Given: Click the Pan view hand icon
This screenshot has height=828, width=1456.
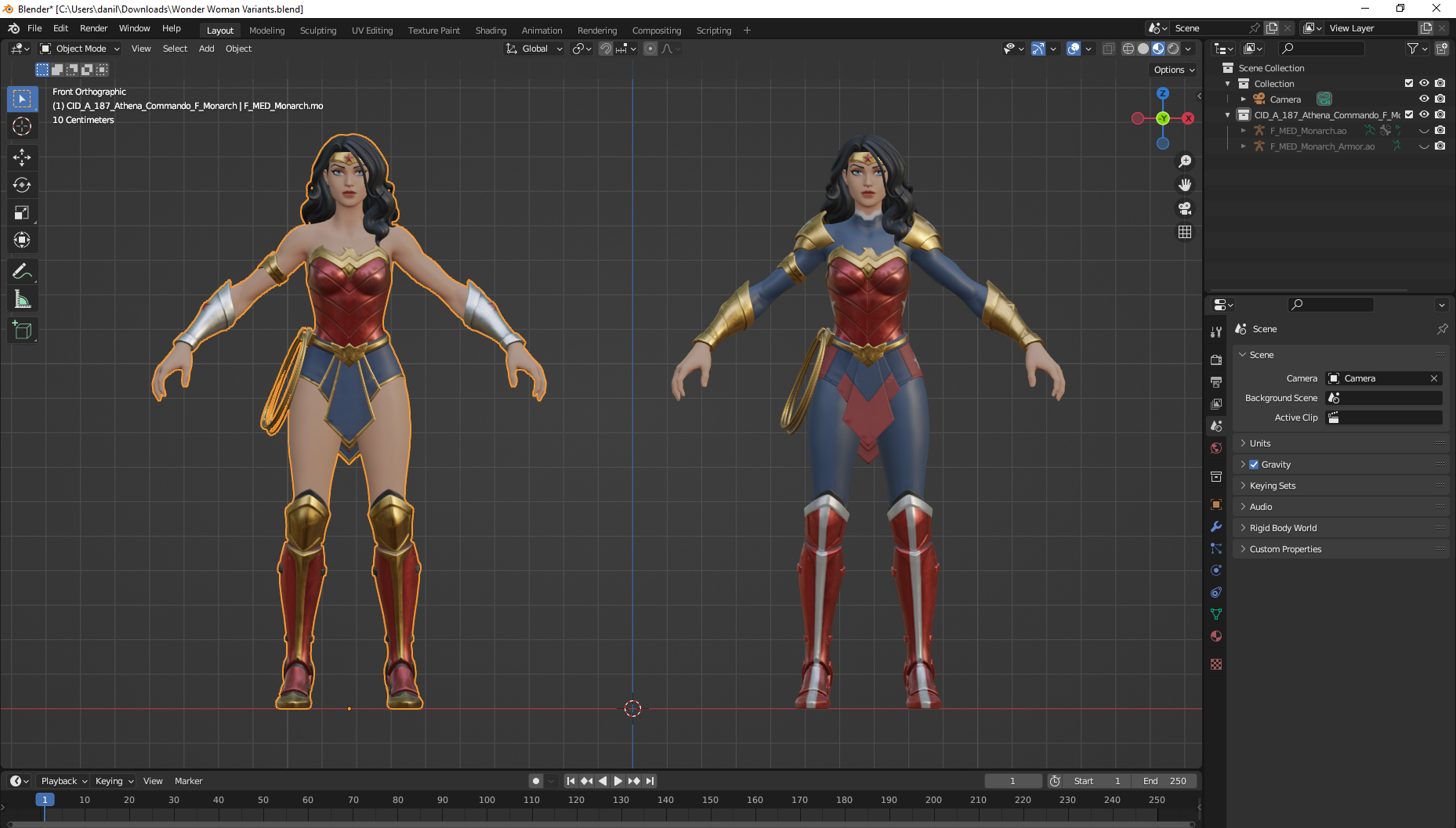Looking at the screenshot, I should 1185,185.
